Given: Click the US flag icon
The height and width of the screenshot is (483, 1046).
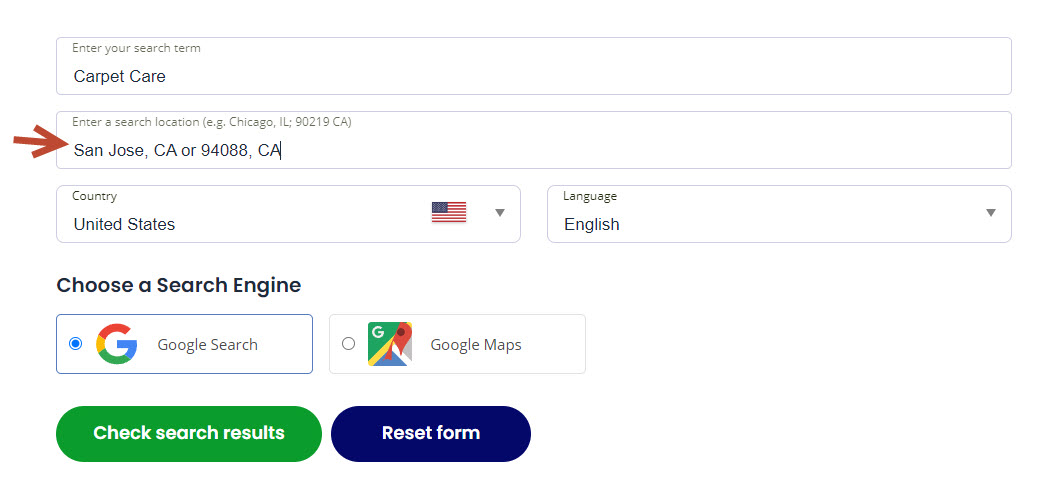Looking at the screenshot, I should (449, 212).
